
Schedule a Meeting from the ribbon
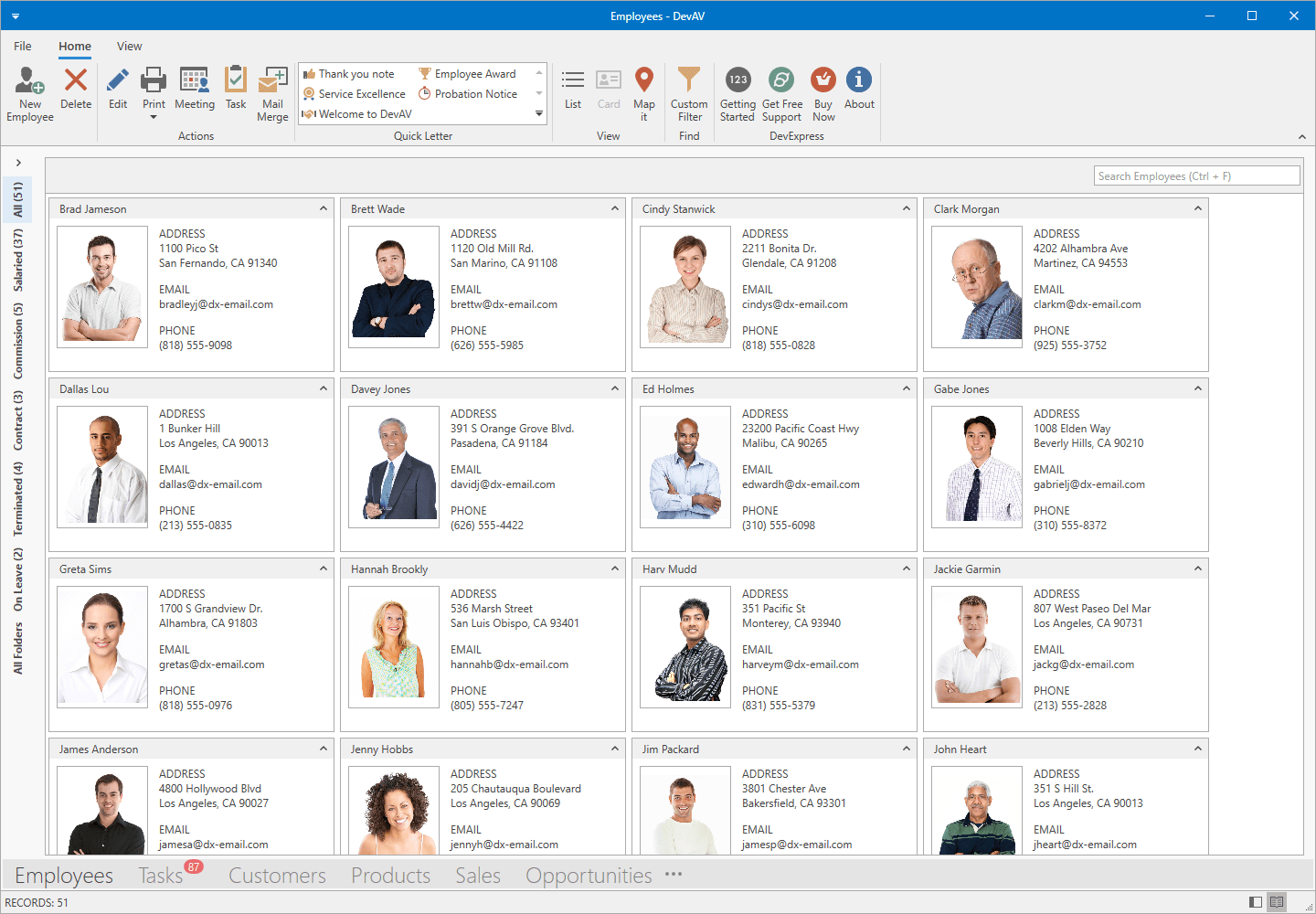pyautogui.click(x=195, y=91)
